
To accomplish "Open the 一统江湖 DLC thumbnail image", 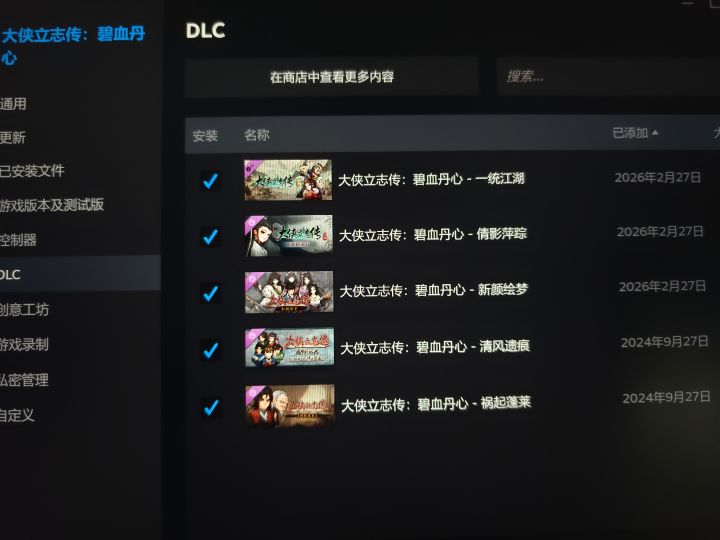I will 288,180.
